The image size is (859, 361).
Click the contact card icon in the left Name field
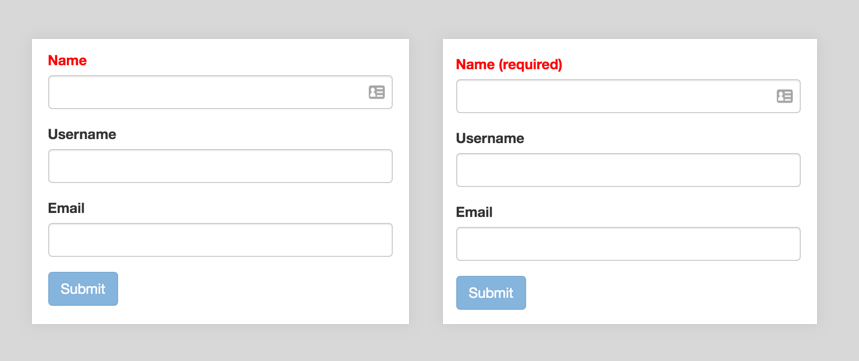[376, 92]
